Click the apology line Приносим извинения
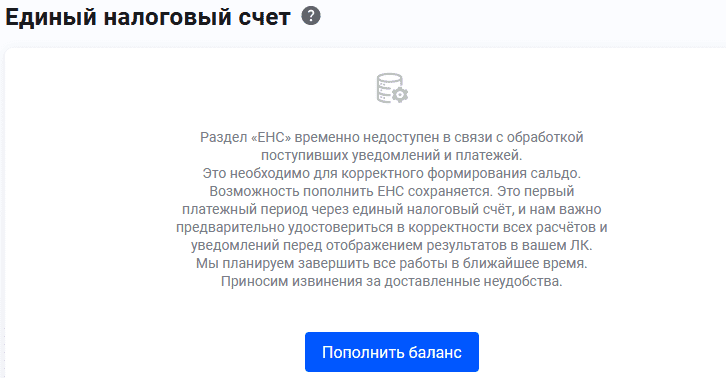 point(392,281)
